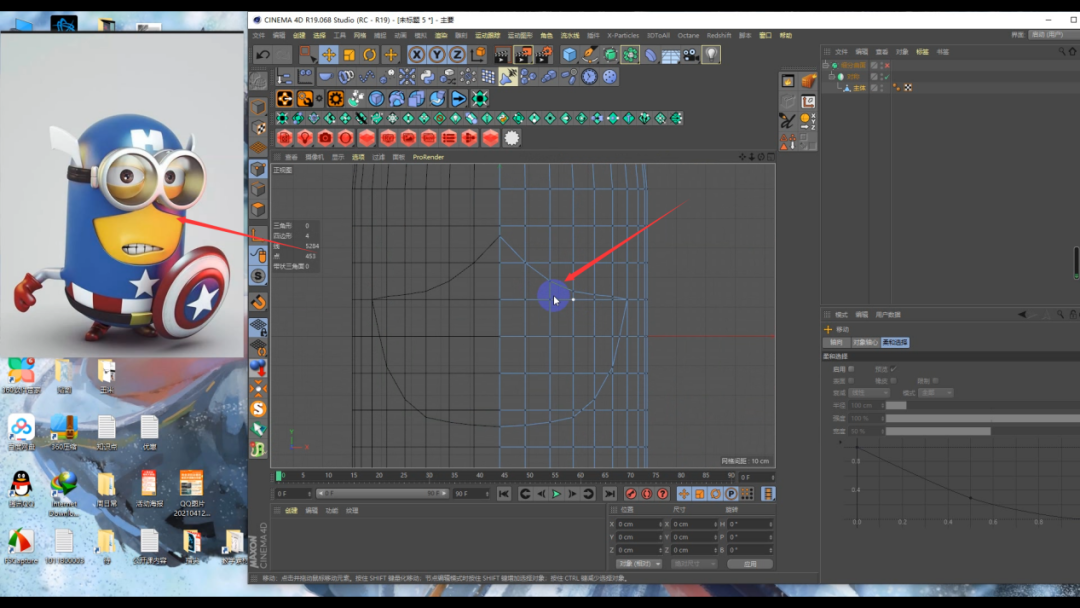
Task: Open the 对象 (相对) coordinate dropdown
Action: click(638, 564)
